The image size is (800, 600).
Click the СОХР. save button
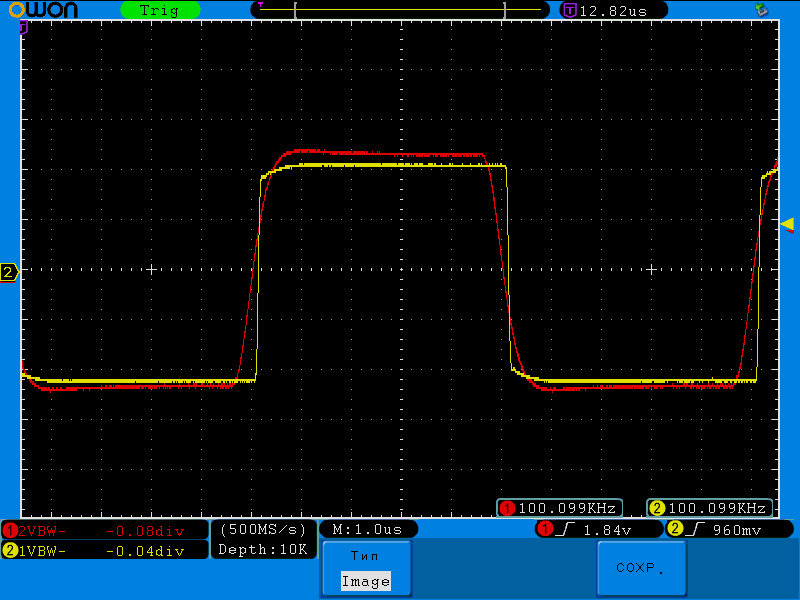coord(641,568)
